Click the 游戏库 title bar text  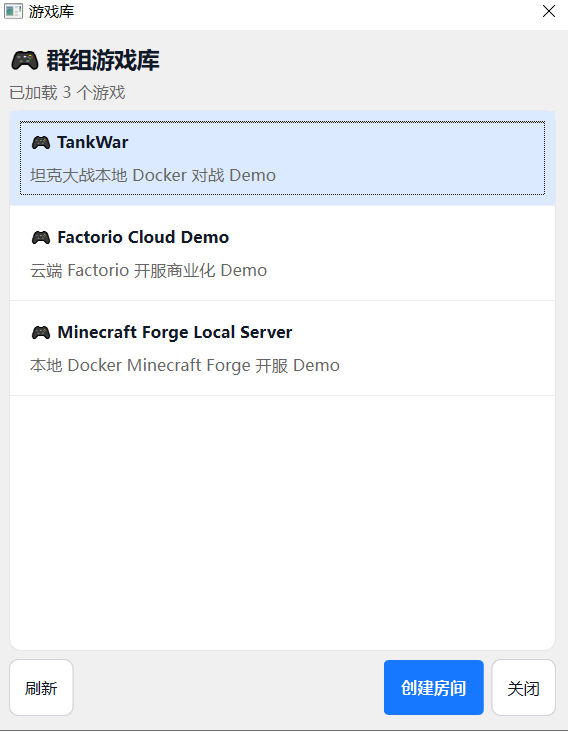[51, 11]
